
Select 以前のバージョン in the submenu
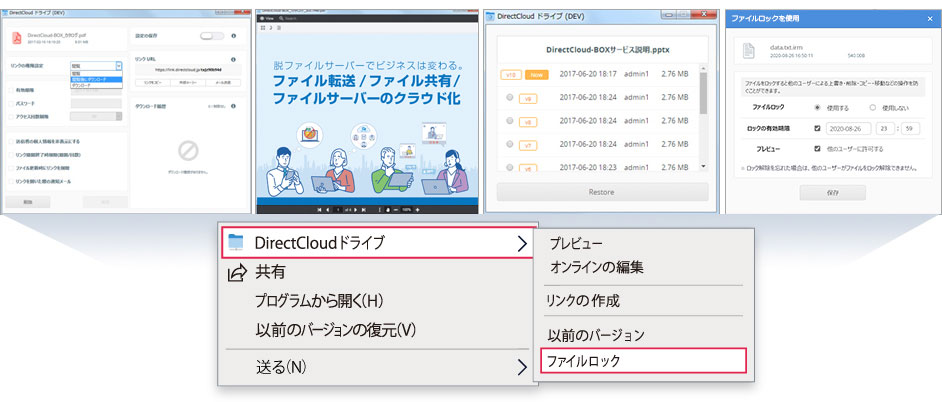point(597,334)
